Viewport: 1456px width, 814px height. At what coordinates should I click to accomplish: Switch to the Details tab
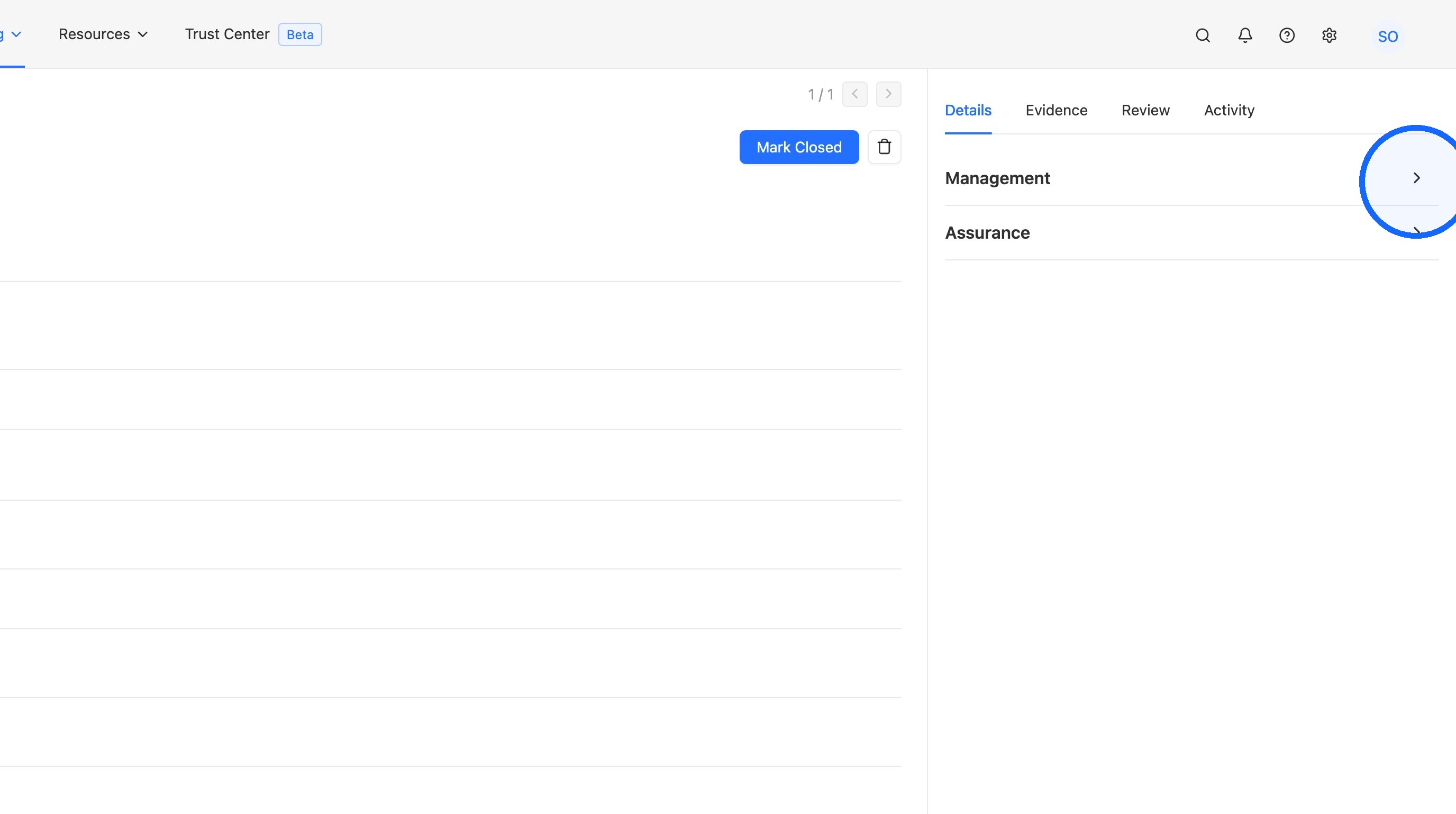tap(968, 110)
